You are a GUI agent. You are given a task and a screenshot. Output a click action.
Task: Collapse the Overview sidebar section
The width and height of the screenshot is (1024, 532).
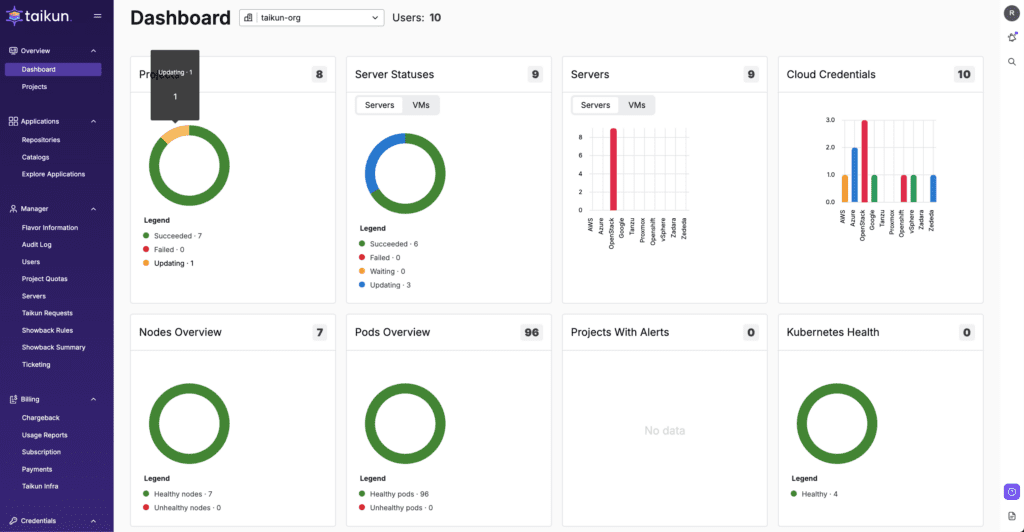point(93,50)
